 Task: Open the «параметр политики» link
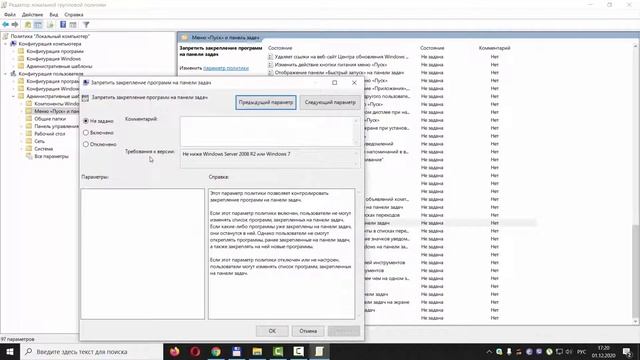pos(226,68)
